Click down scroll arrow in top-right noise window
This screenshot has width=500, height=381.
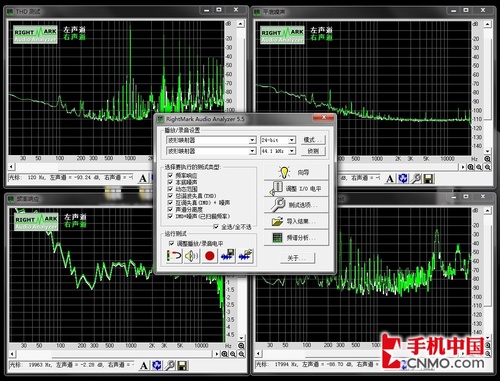pyautogui.click(x=488, y=151)
